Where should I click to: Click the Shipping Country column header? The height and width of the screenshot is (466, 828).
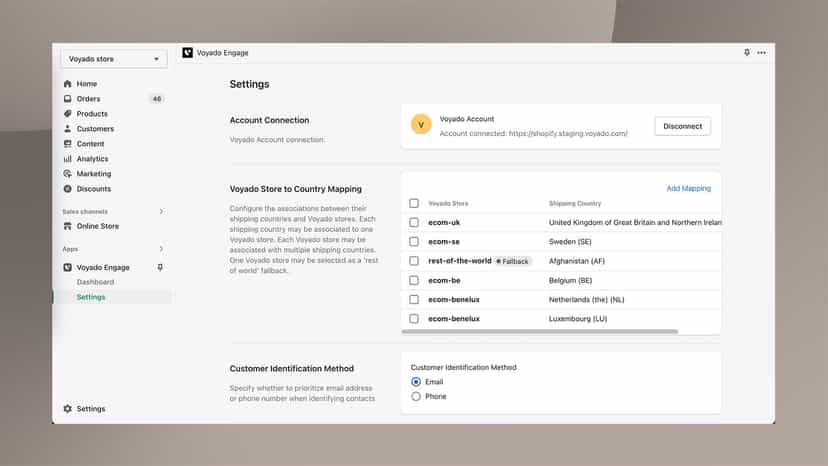coord(575,203)
